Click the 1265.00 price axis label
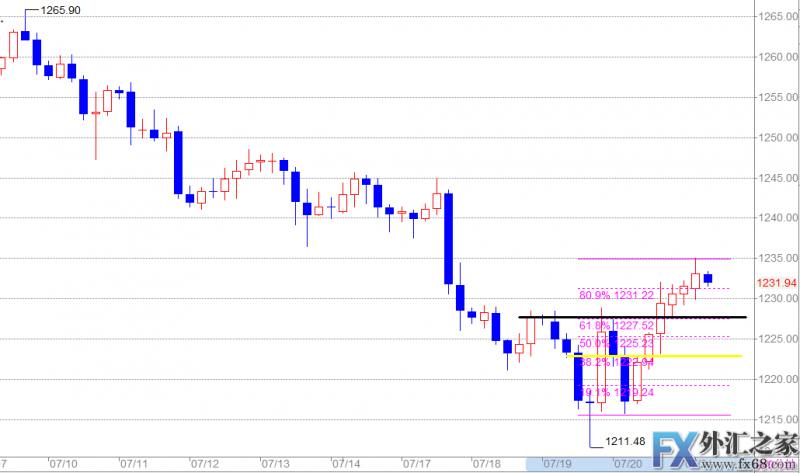 pos(778,17)
